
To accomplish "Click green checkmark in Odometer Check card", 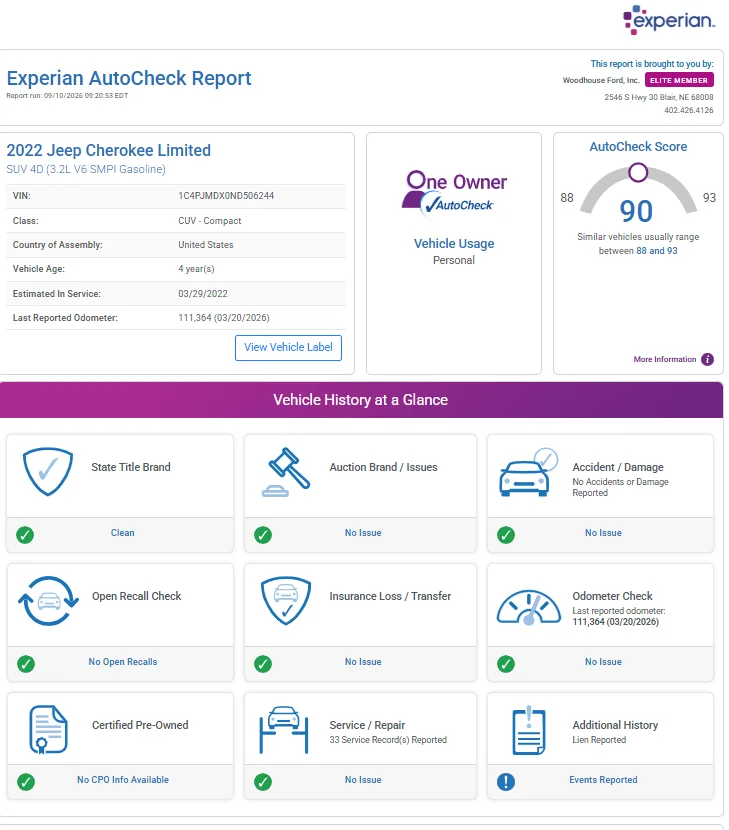I will coord(506,663).
